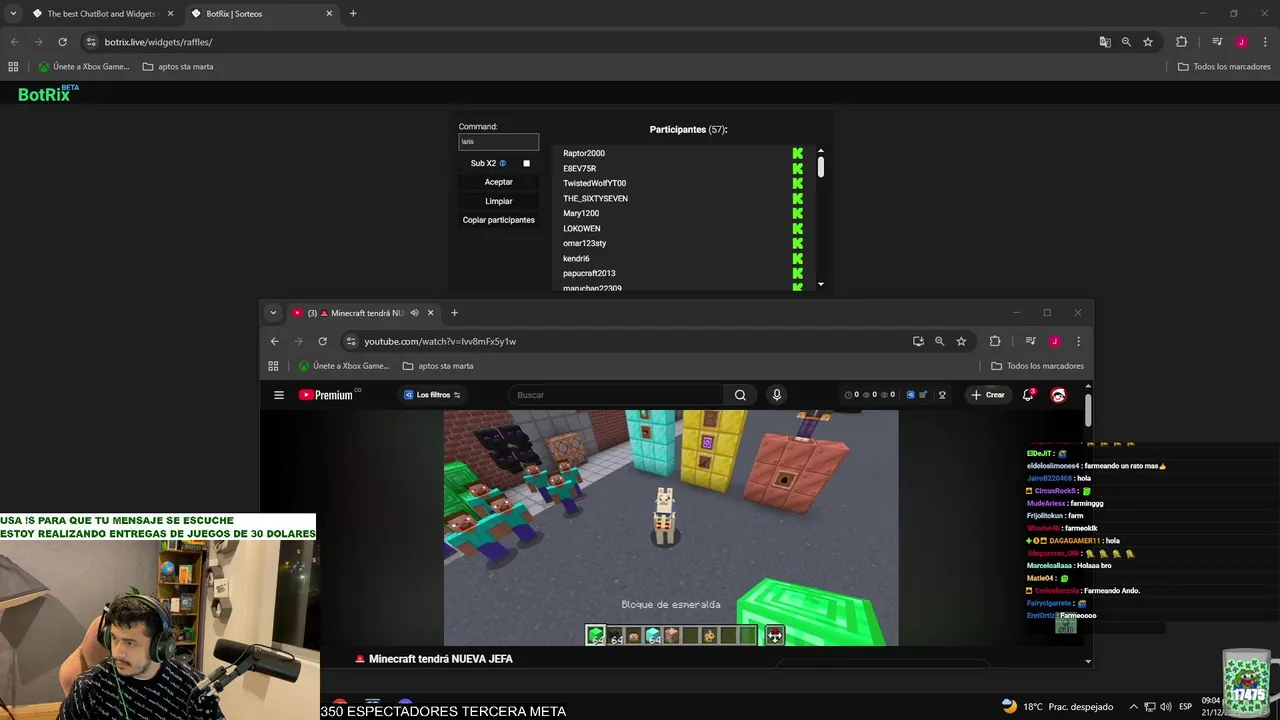This screenshot has height=720, width=1280.
Task: Bookmark the YouTube page with star
Action: 961,341
